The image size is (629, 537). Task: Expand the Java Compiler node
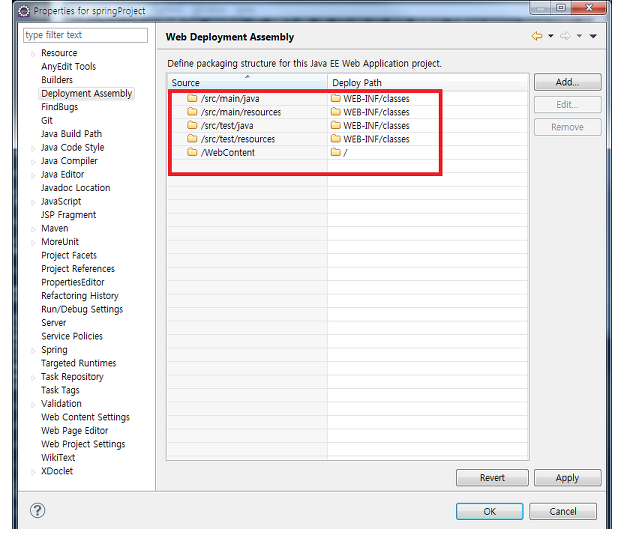point(33,162)
